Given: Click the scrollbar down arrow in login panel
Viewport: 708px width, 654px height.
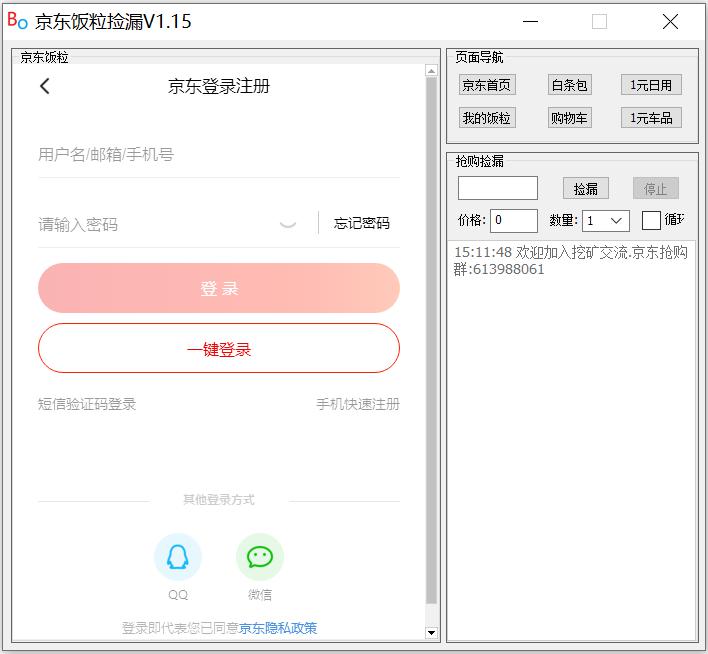Looking at the screenshot, I should [431, 633].
